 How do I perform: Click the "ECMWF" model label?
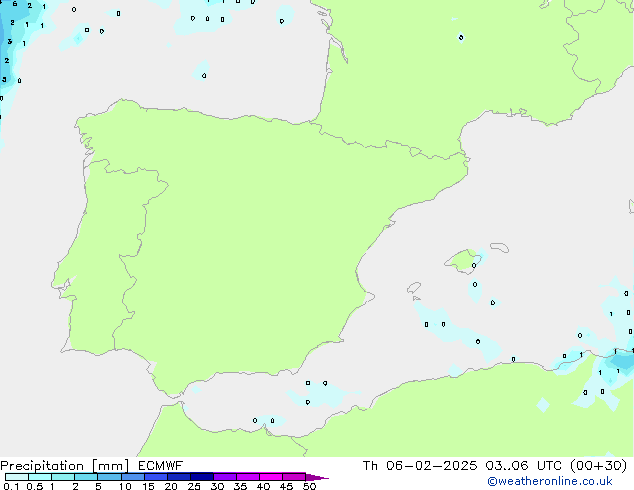point(161,466)
